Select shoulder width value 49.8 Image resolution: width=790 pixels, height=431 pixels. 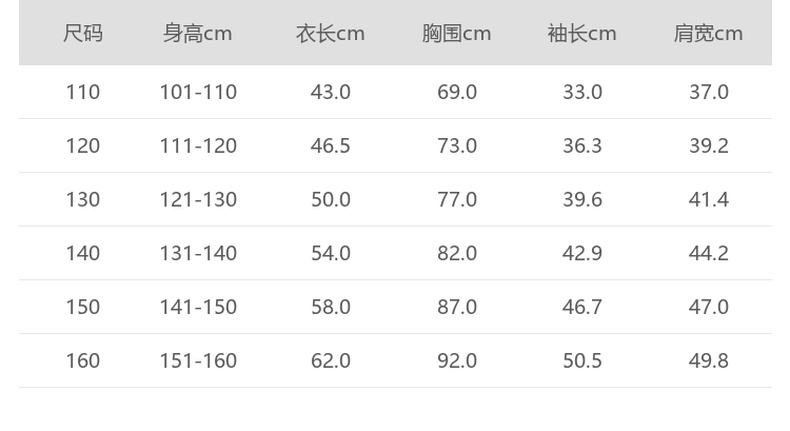(x=708, y=361)
